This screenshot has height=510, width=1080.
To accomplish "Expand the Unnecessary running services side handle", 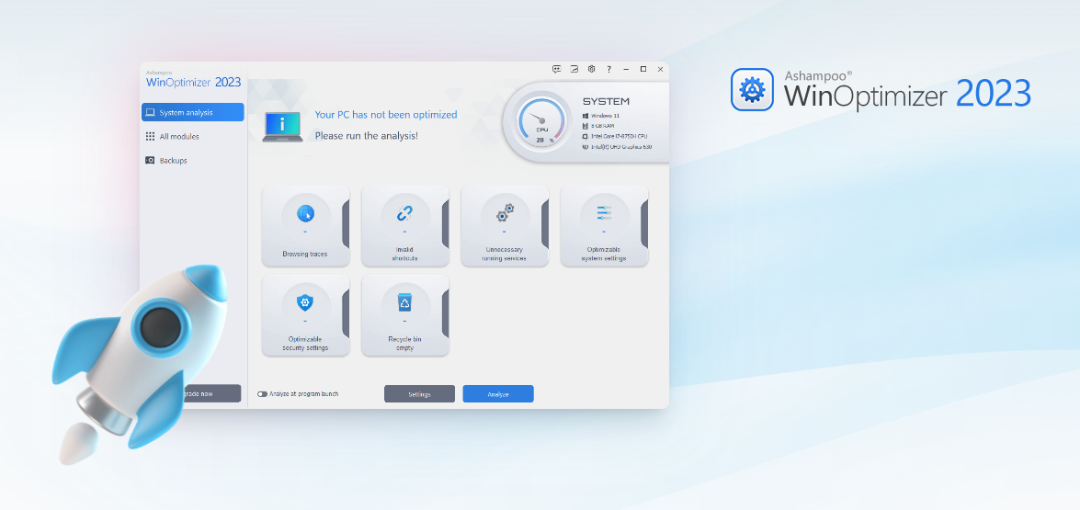I will coord(545,224).
